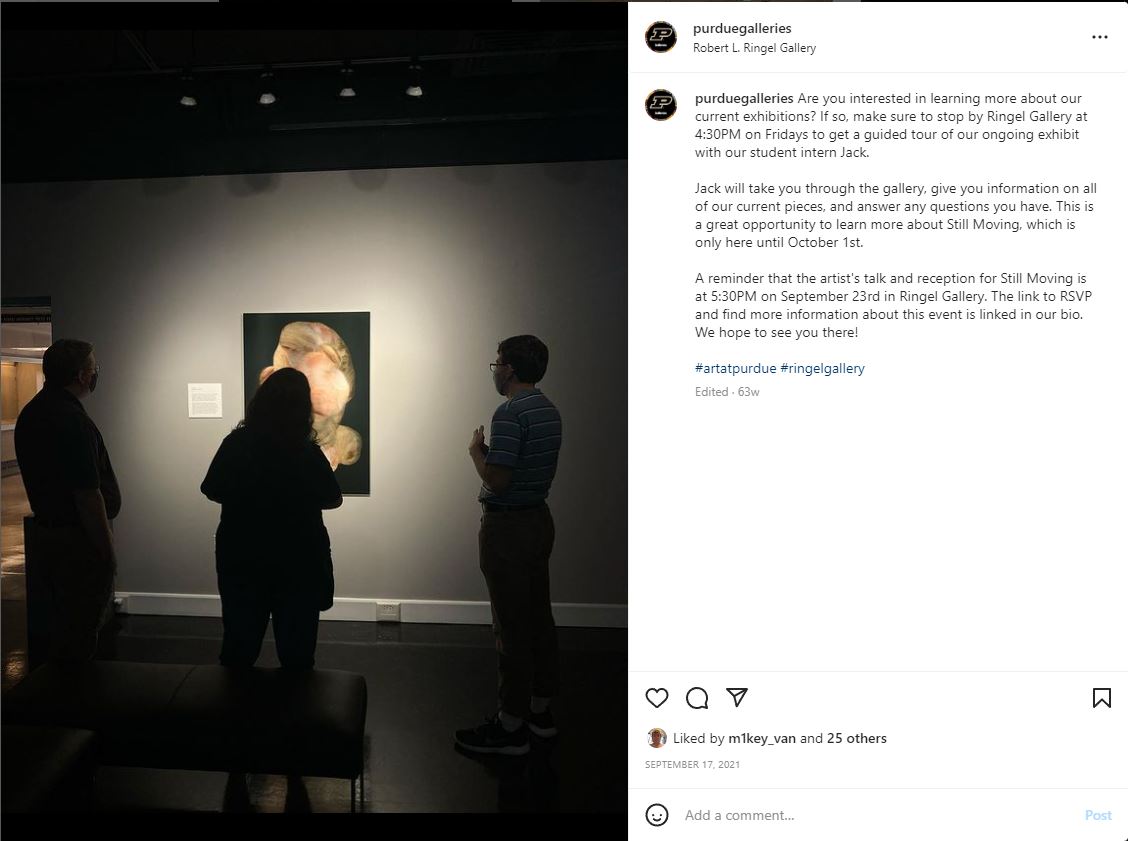
Task: Open comments via the speech bubble icon
Action: [696, 698]
